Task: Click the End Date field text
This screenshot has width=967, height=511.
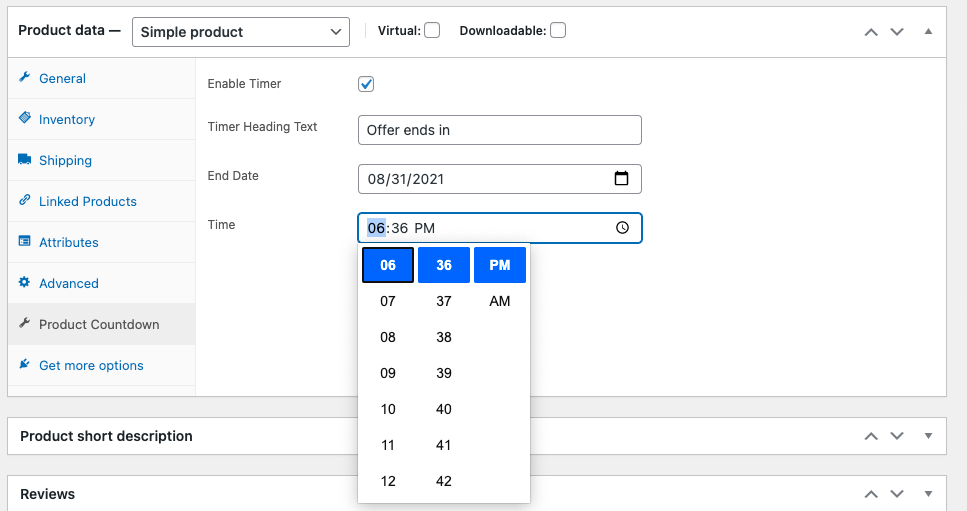Action: [x=406, y=179]
